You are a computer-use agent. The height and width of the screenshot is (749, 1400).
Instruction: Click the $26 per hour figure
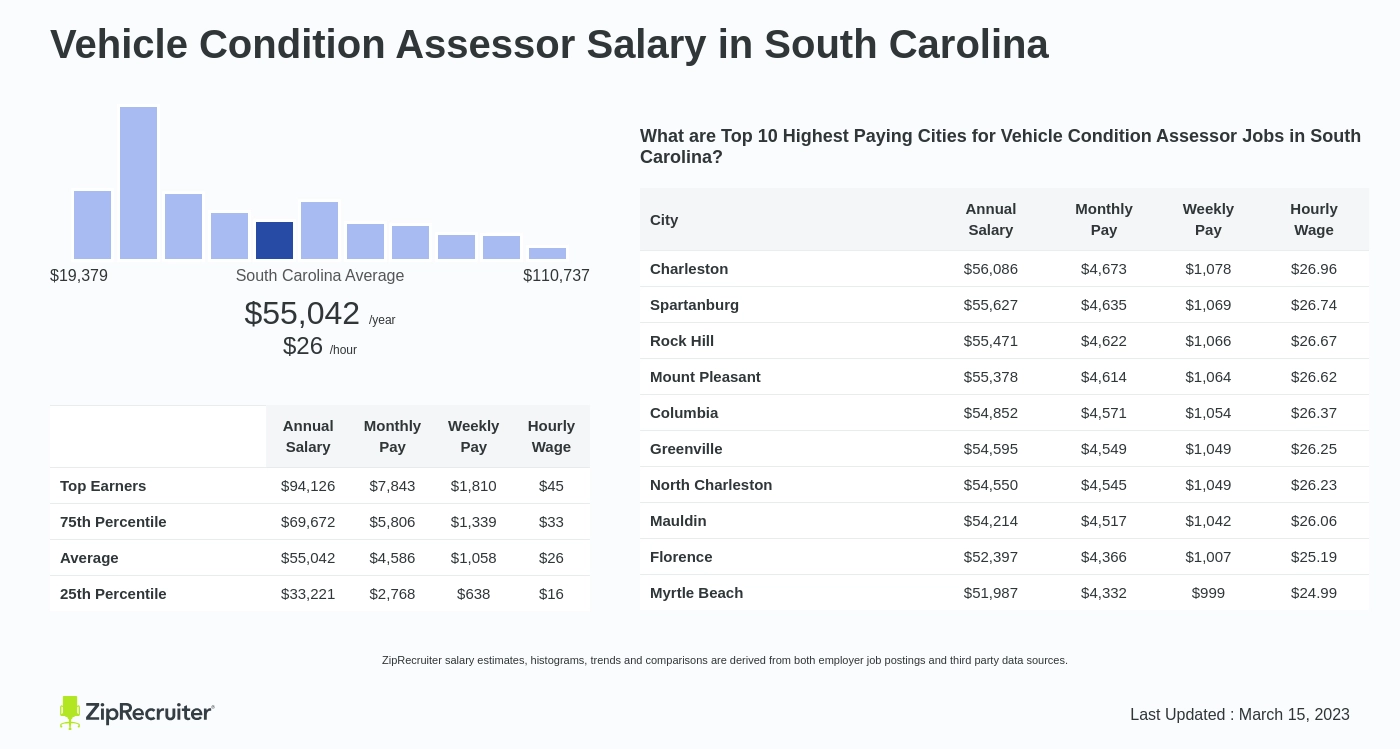pyautogui.click(x=320, y=346)
